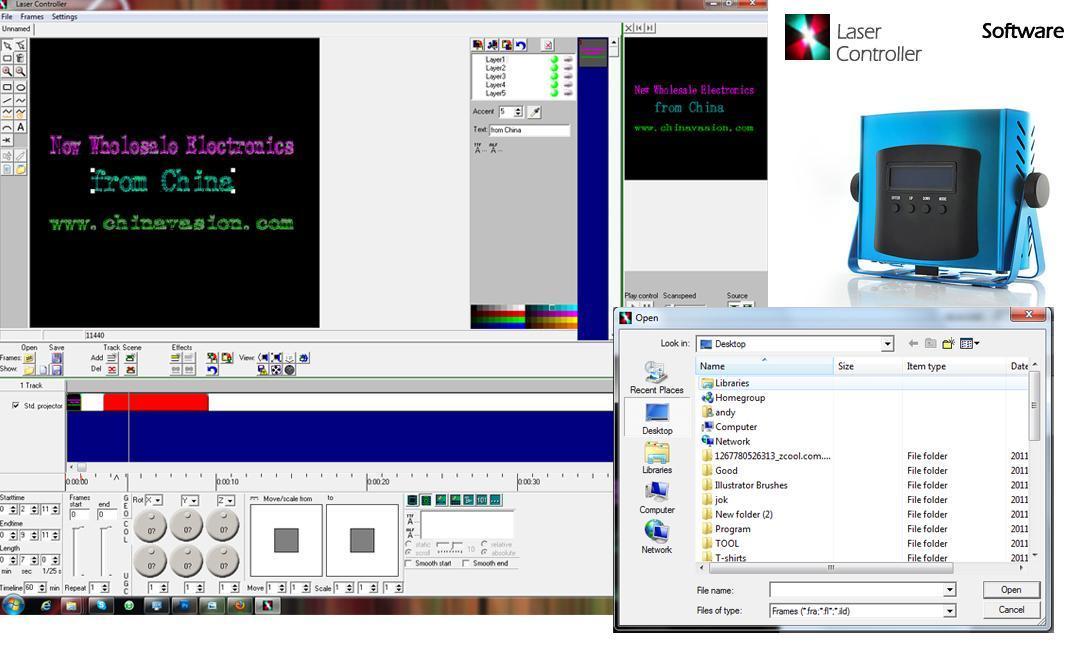Click the blue undo arrow above the layers
The width and height of the screenshot is (1087, 650).
point(521,45)
